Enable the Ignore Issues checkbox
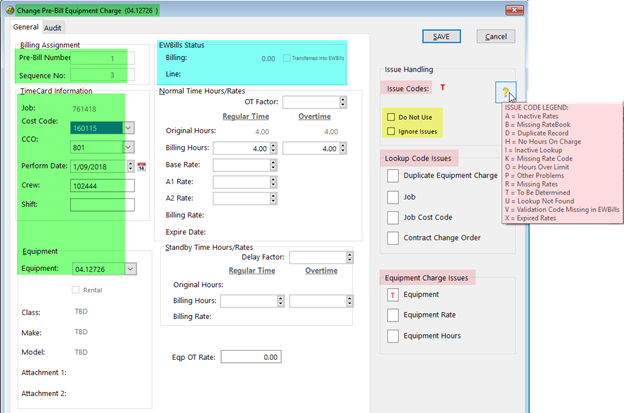Screen dimensions: 624x413 pos(391,131)
